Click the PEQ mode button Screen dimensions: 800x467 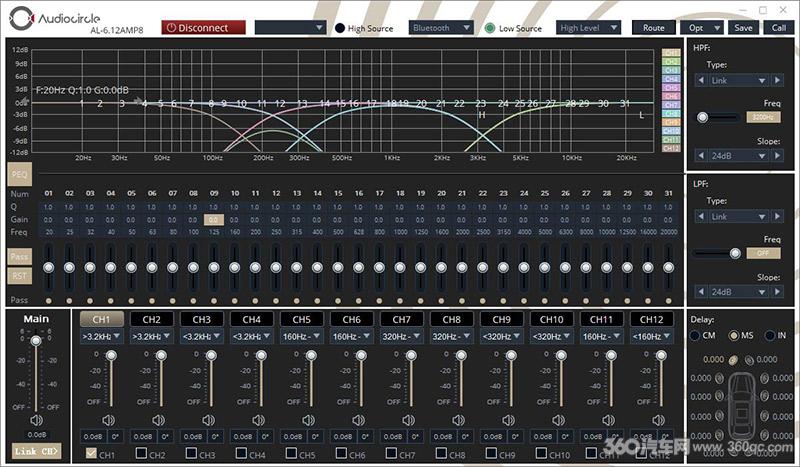(19, 174)
